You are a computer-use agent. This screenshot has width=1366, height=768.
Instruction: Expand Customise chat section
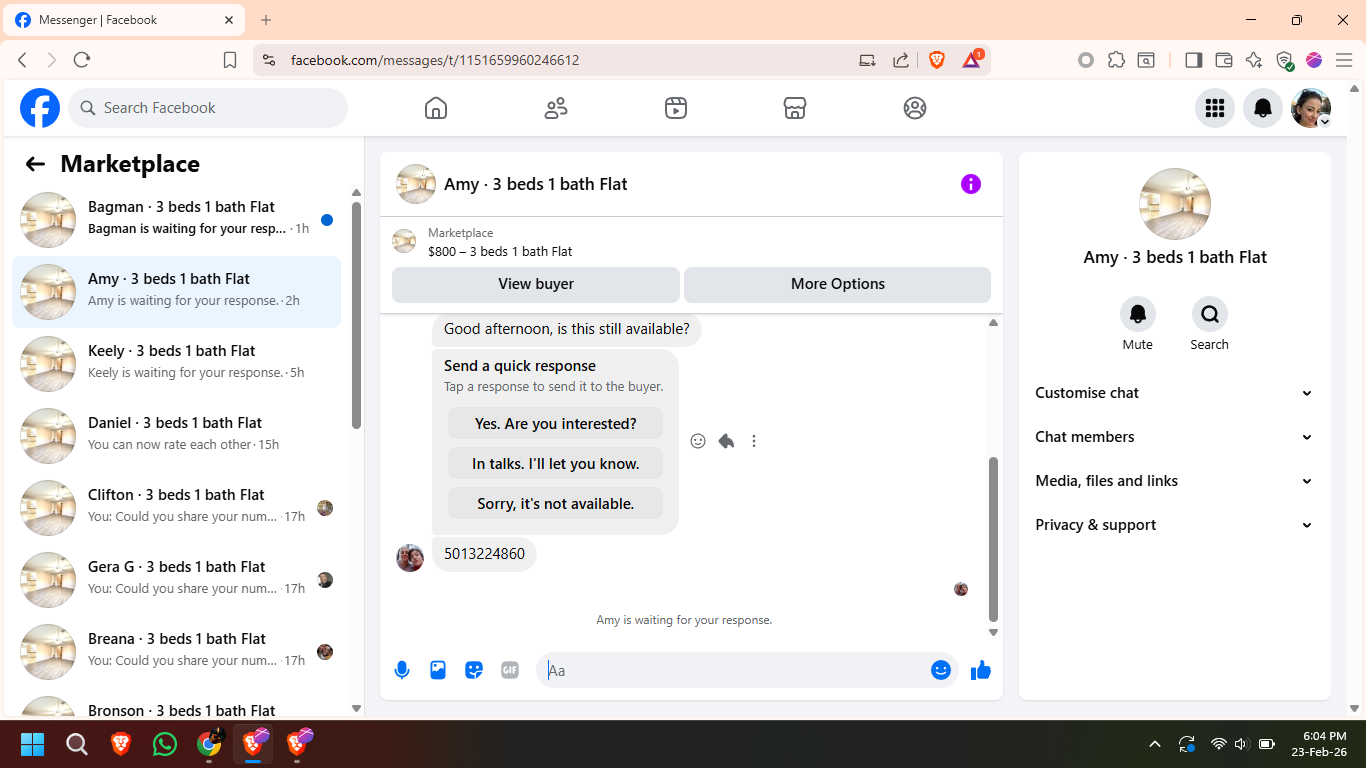[1175, 393]
